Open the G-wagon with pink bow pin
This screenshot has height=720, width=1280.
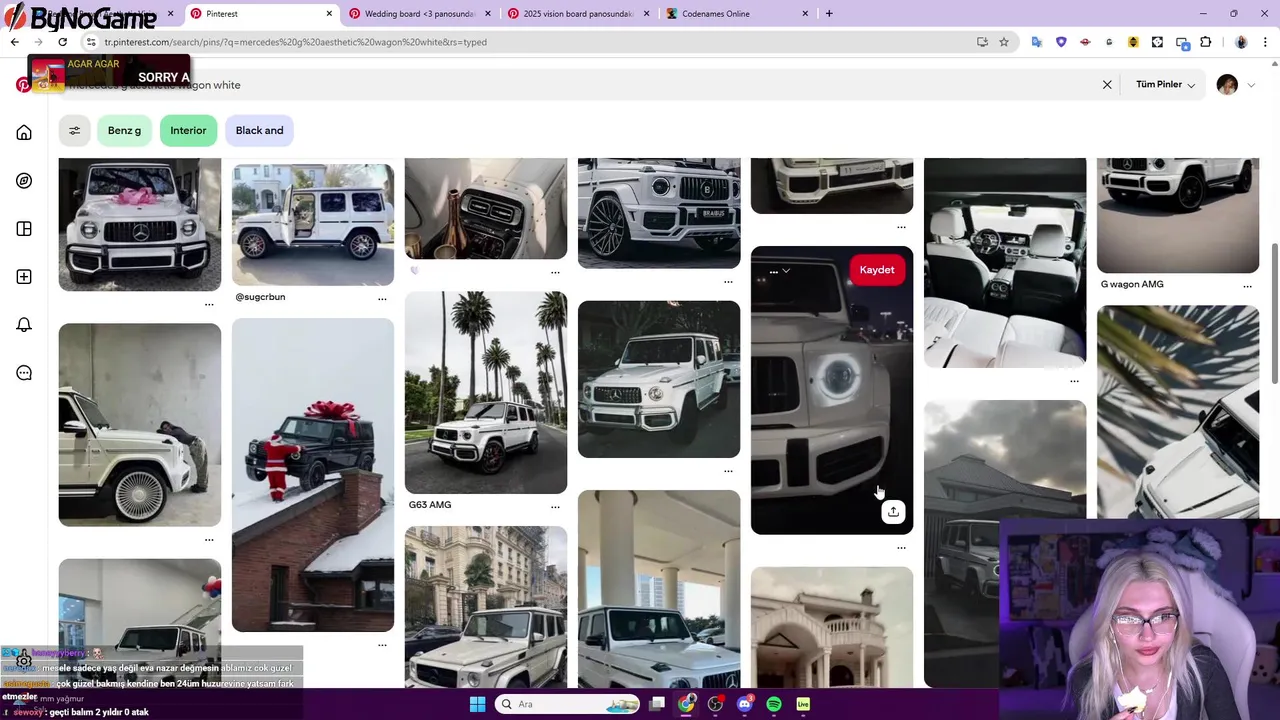(140, 224)
